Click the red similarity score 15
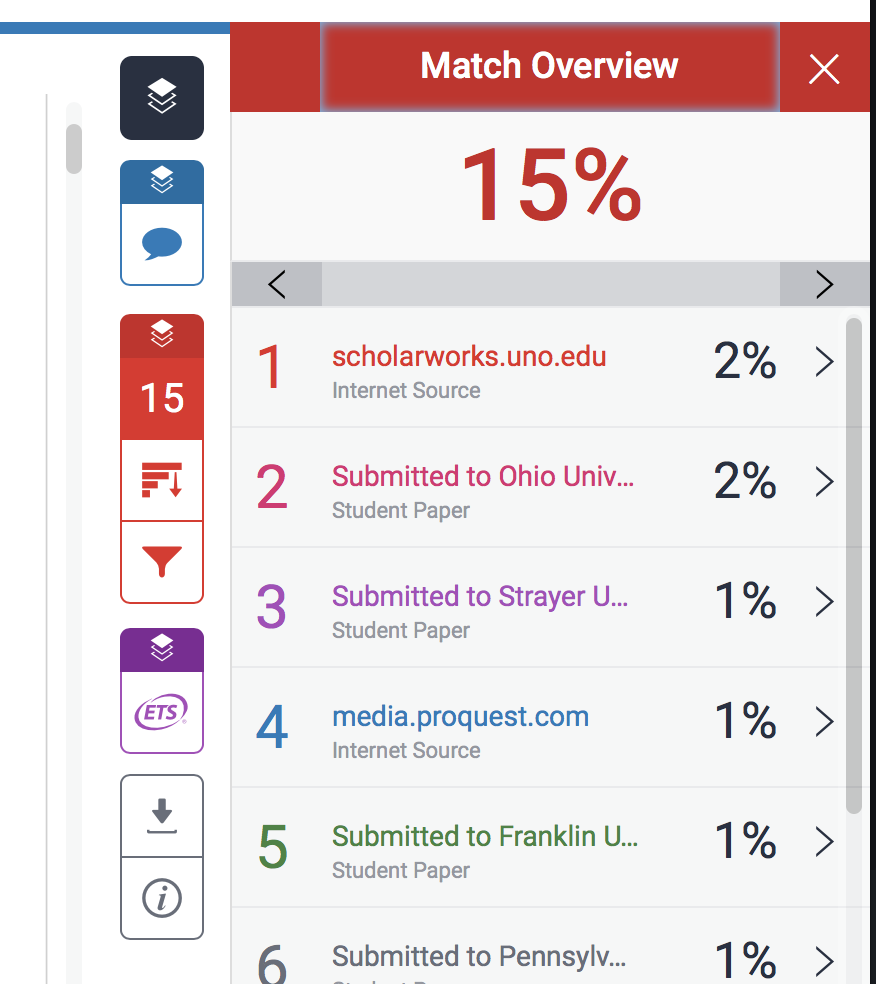 162,398
